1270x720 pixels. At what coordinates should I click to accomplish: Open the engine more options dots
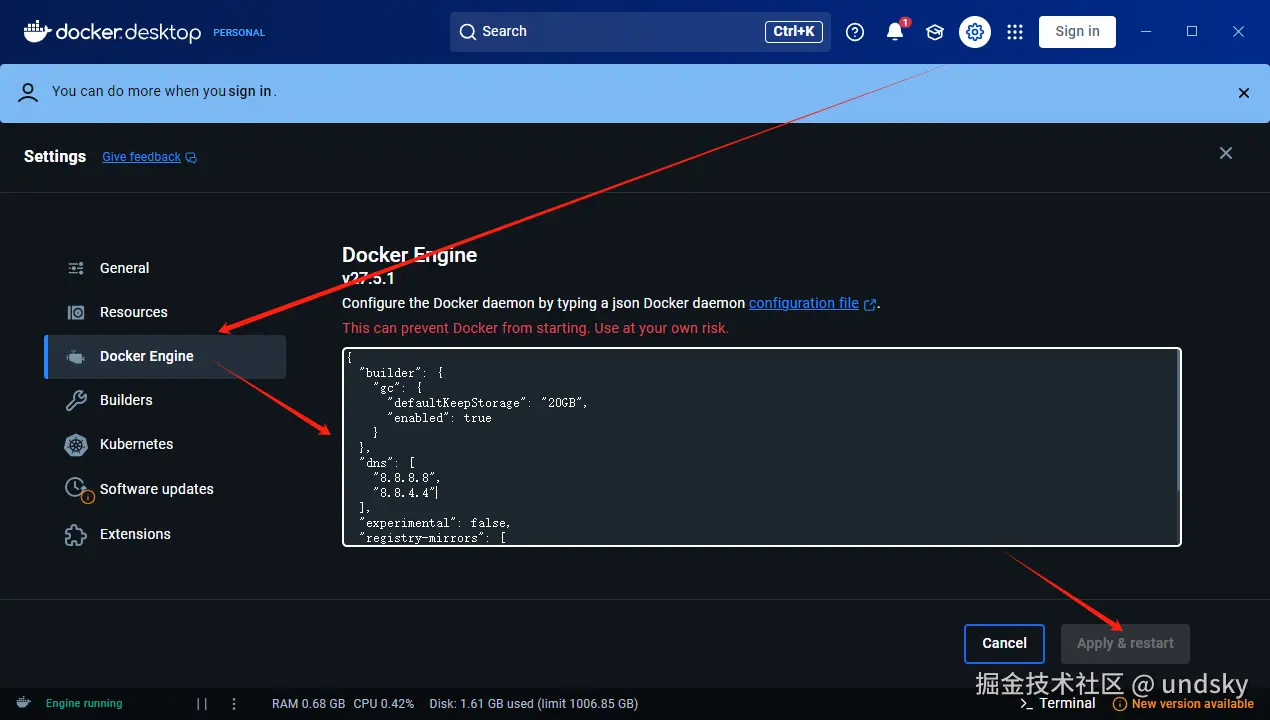pos(234,703)
